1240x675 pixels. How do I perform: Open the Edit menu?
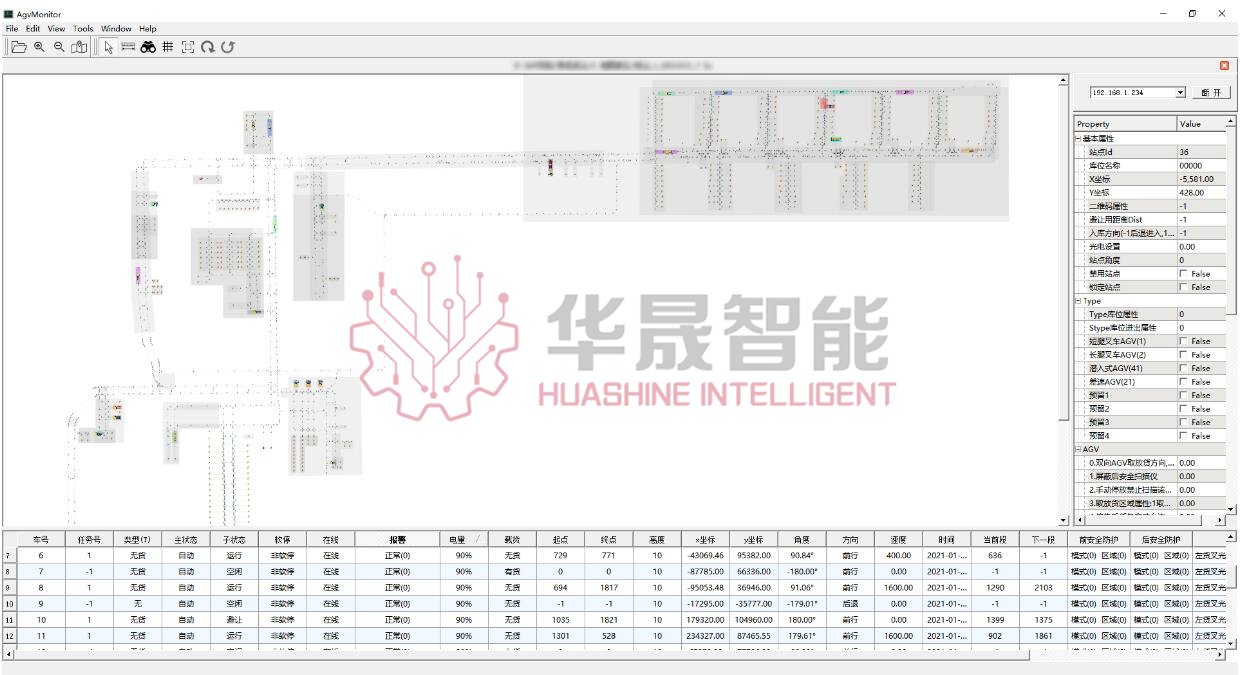pyautogui.click(x=33, y=29)
